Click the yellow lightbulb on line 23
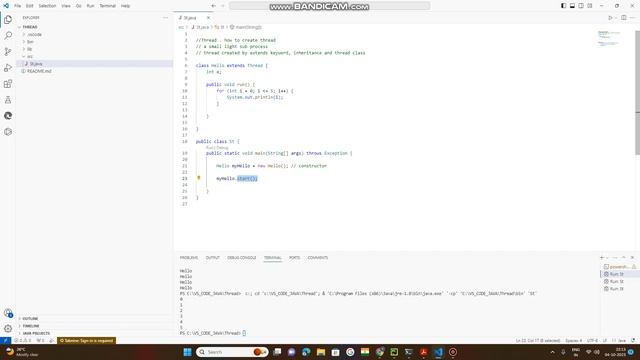The width and height of the screenshot is (640, 360). 199,178
